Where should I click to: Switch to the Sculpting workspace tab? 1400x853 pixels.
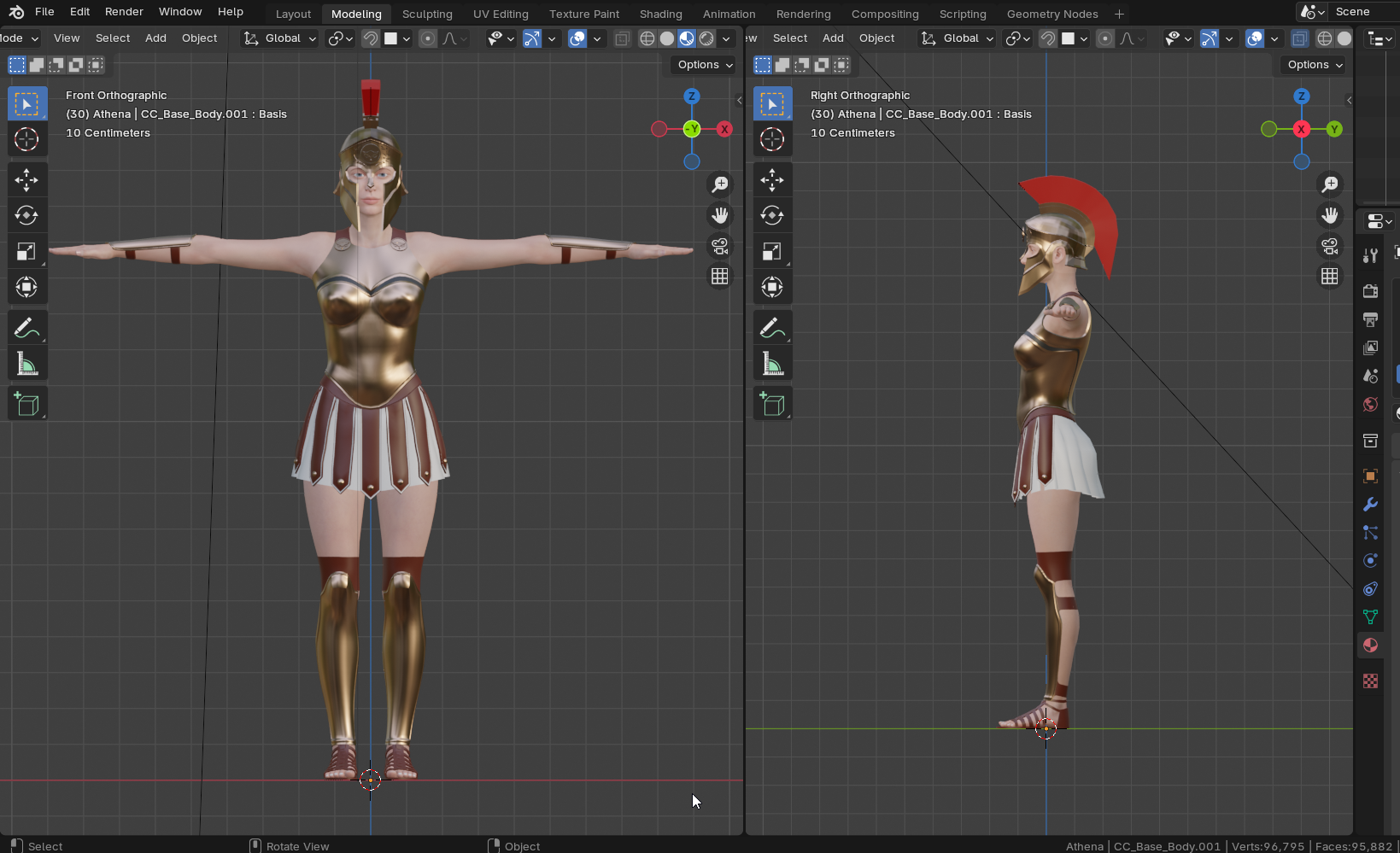click(x=427, y=14)
